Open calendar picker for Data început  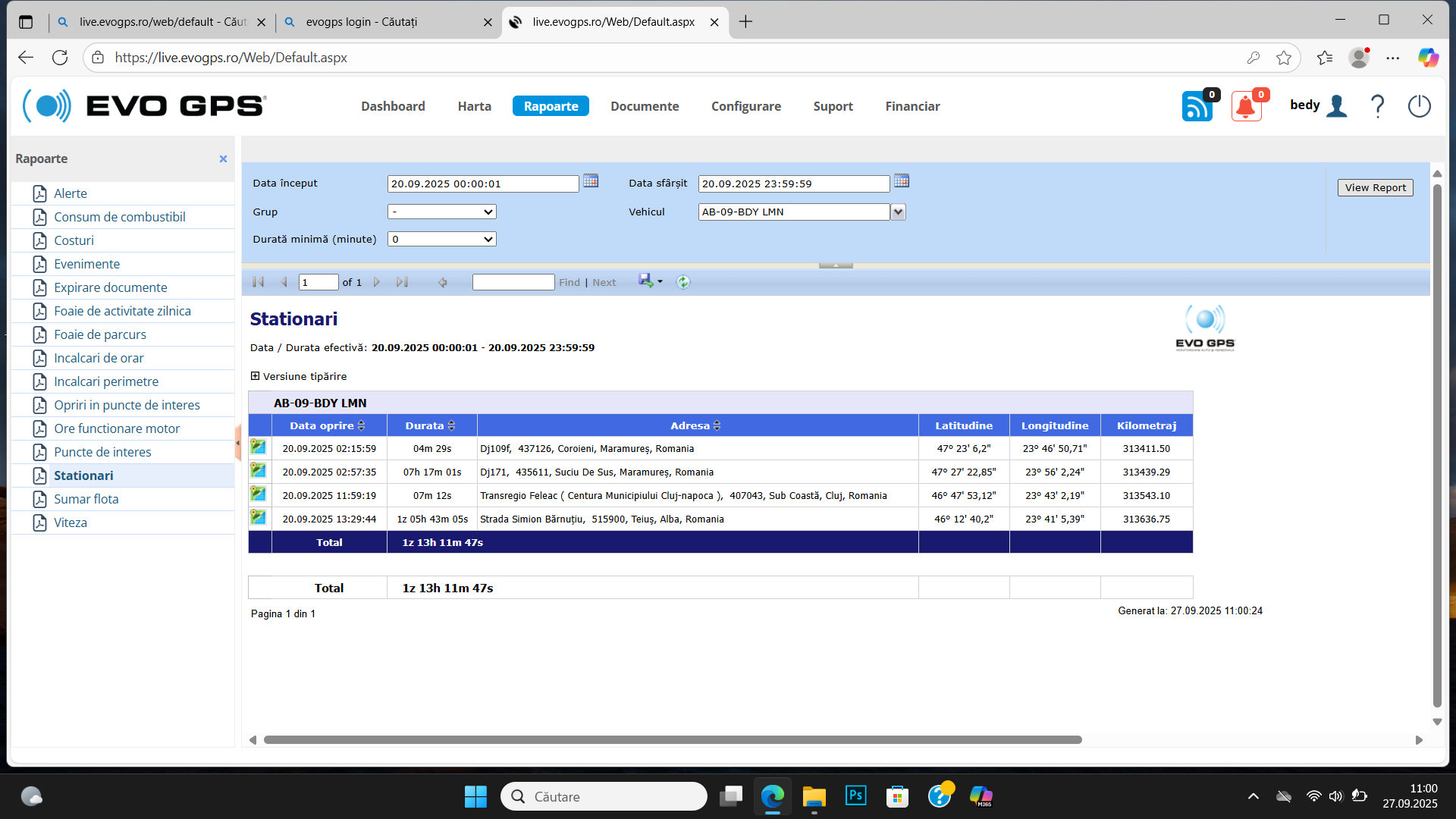coord(591,181)
